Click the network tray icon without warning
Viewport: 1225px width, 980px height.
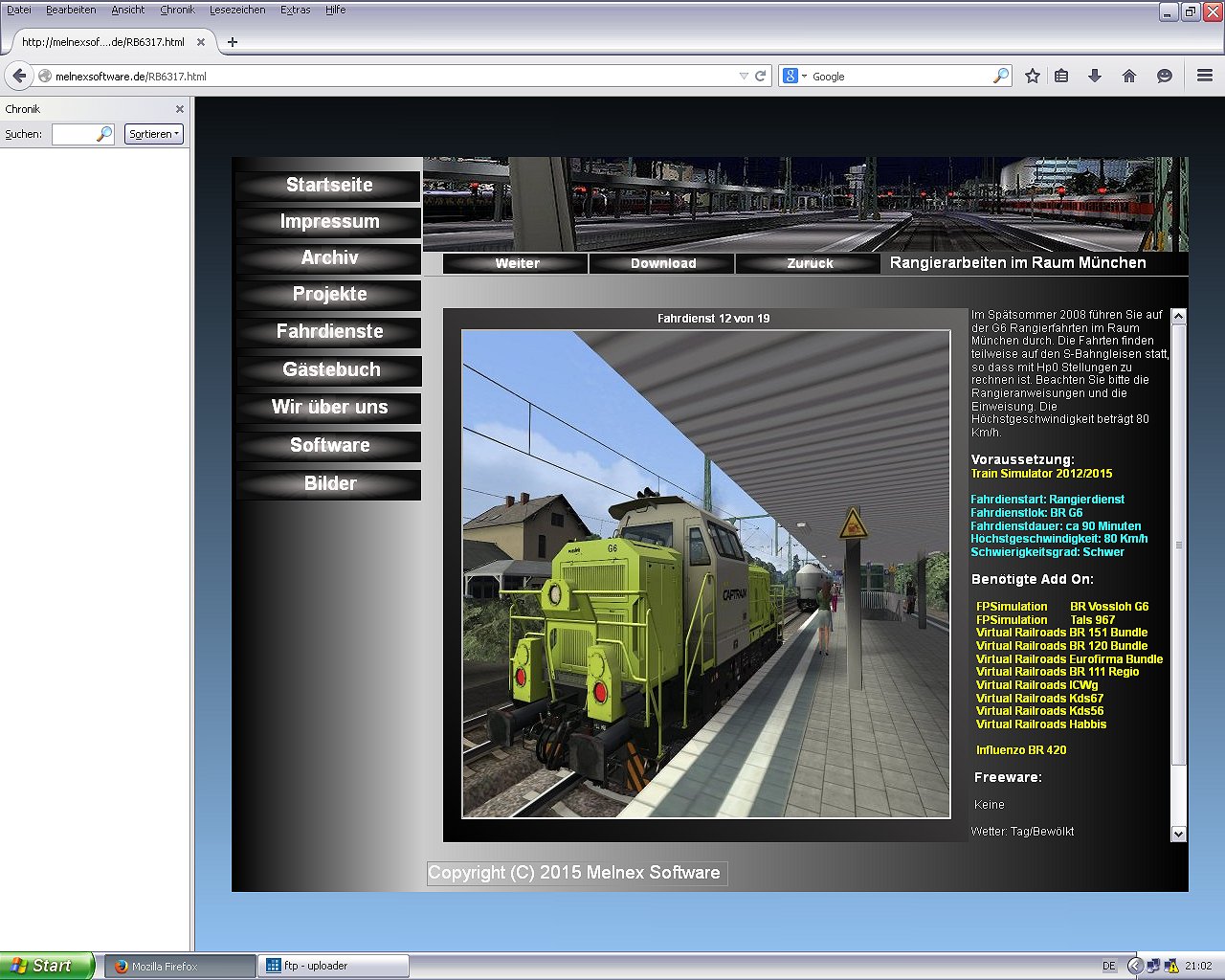1153,966
